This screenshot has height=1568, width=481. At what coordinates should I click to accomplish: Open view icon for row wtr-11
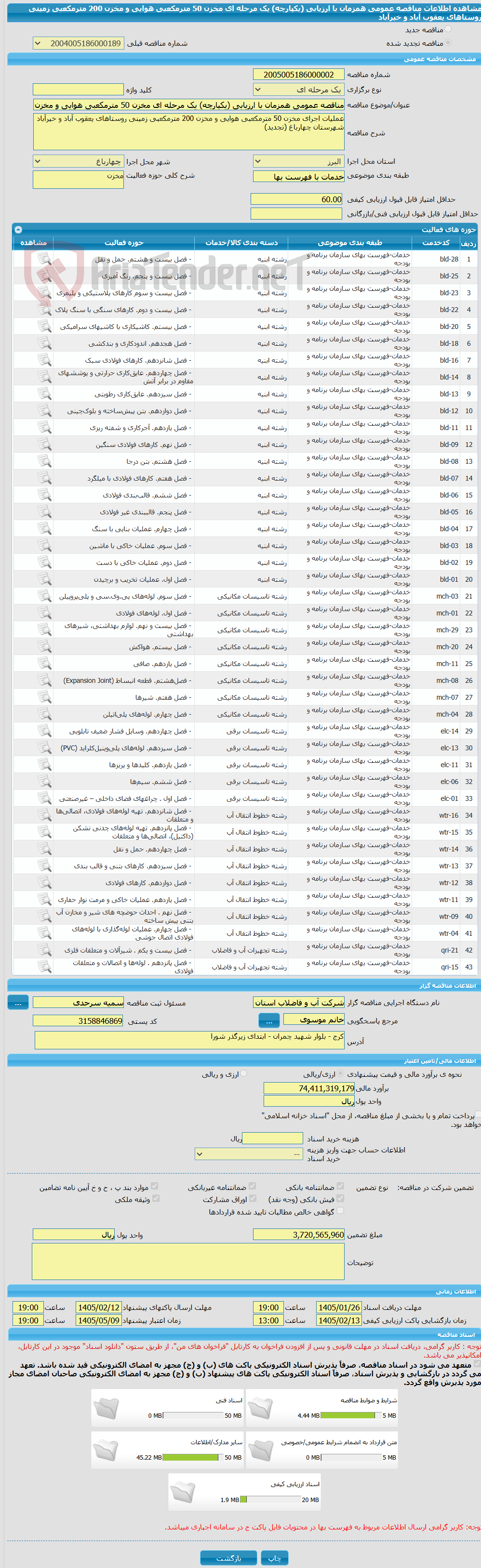44,900
